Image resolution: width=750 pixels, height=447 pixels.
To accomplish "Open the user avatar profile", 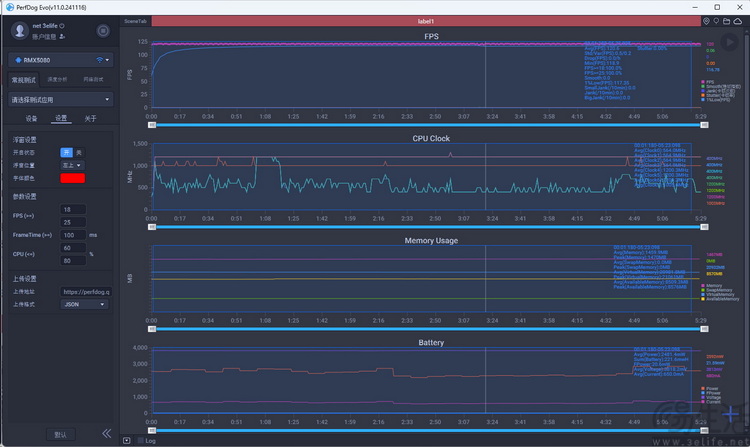I will (20, 31).
